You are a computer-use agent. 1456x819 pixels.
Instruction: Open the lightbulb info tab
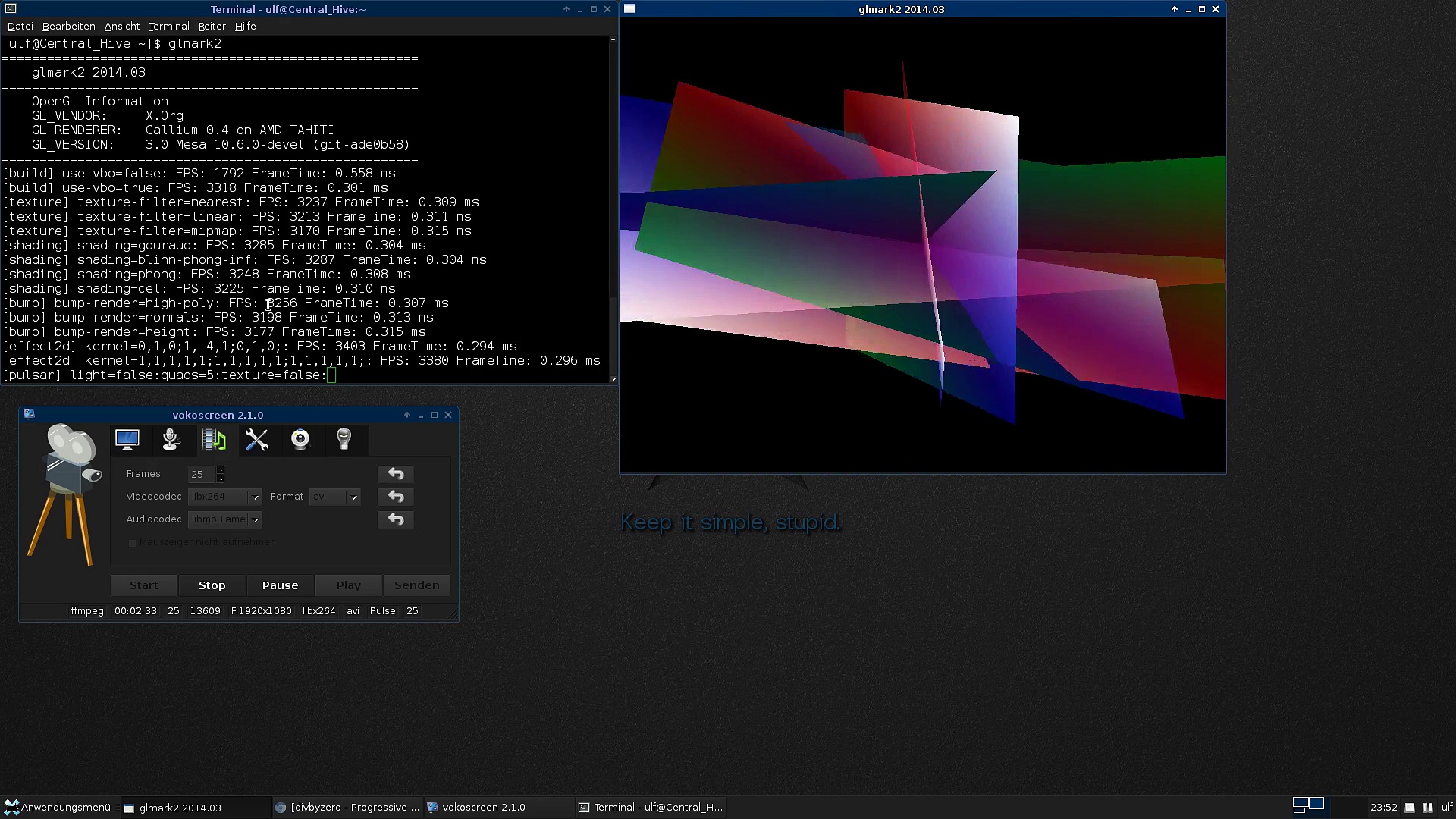(344, 439)
